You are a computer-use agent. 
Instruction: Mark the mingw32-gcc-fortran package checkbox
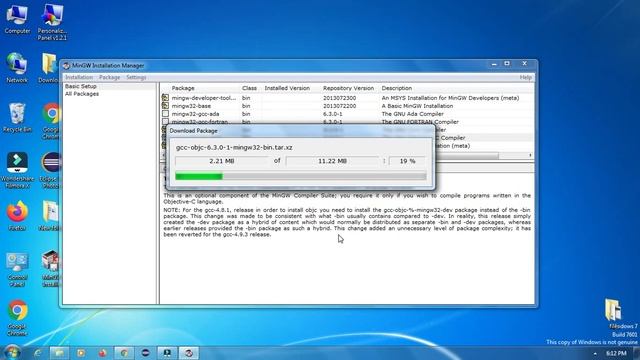coord(165,121)
